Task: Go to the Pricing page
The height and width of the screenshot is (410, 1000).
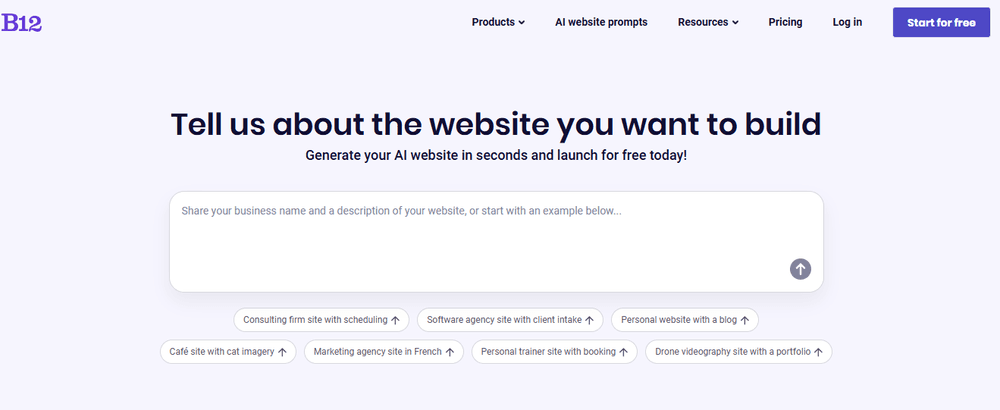Action: click(785, 22)
